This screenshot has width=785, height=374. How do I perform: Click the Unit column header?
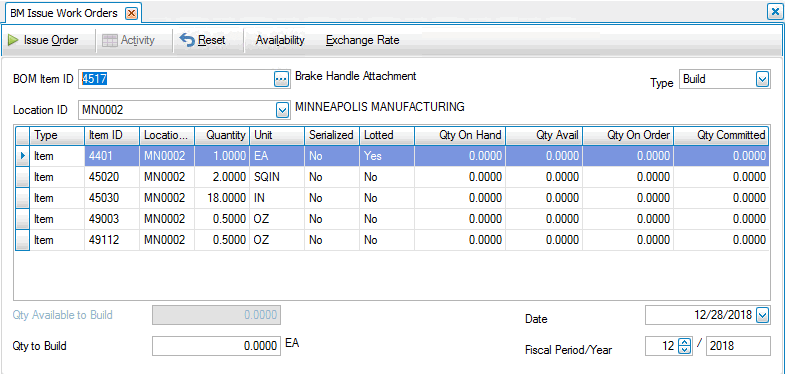277,135
